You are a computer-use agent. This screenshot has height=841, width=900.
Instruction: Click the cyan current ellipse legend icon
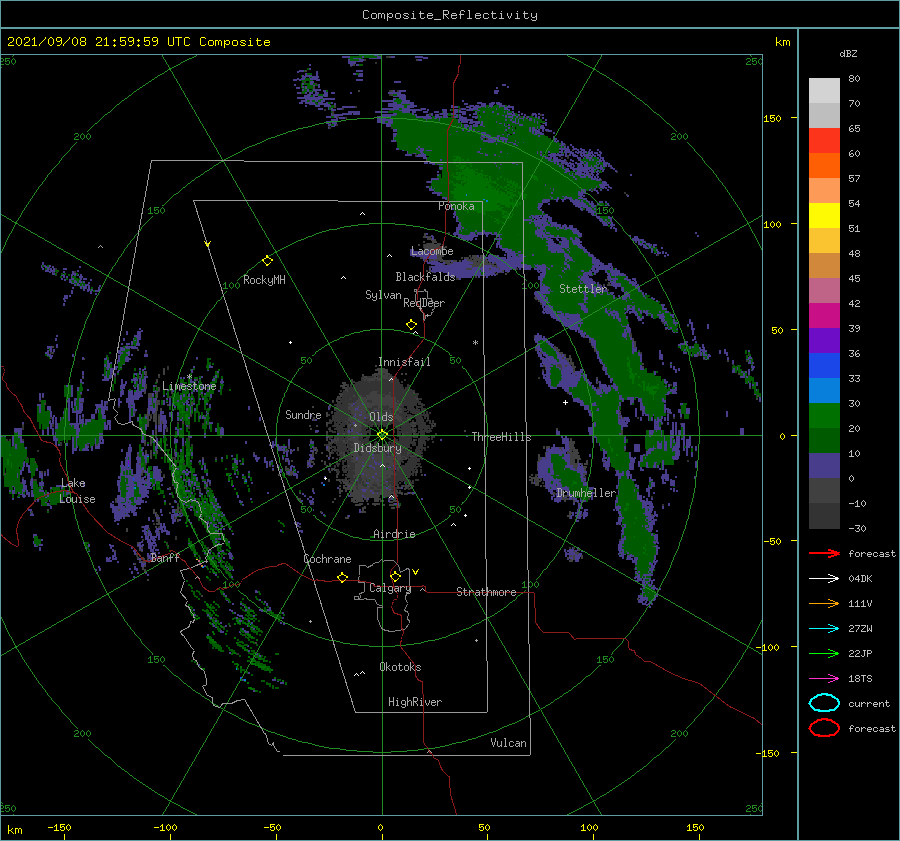coord(824,703)
